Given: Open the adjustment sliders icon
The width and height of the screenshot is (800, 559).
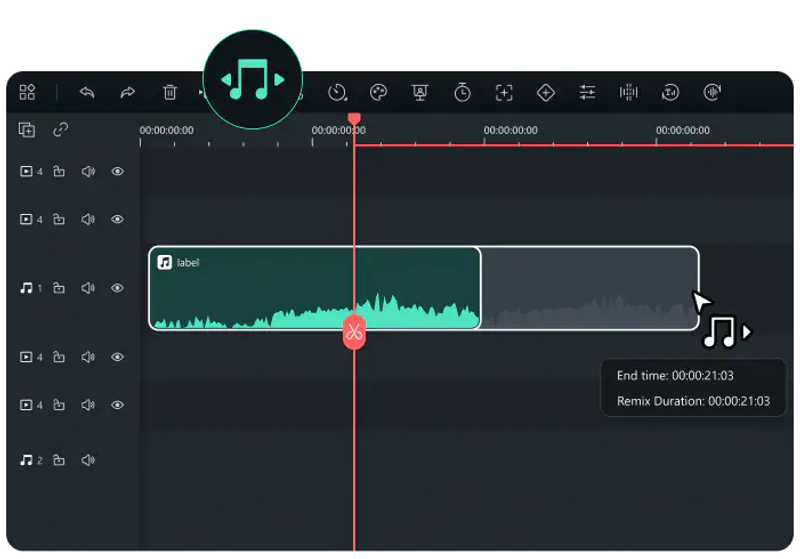Looking at the screenshot, I should (x=587, y=92).
